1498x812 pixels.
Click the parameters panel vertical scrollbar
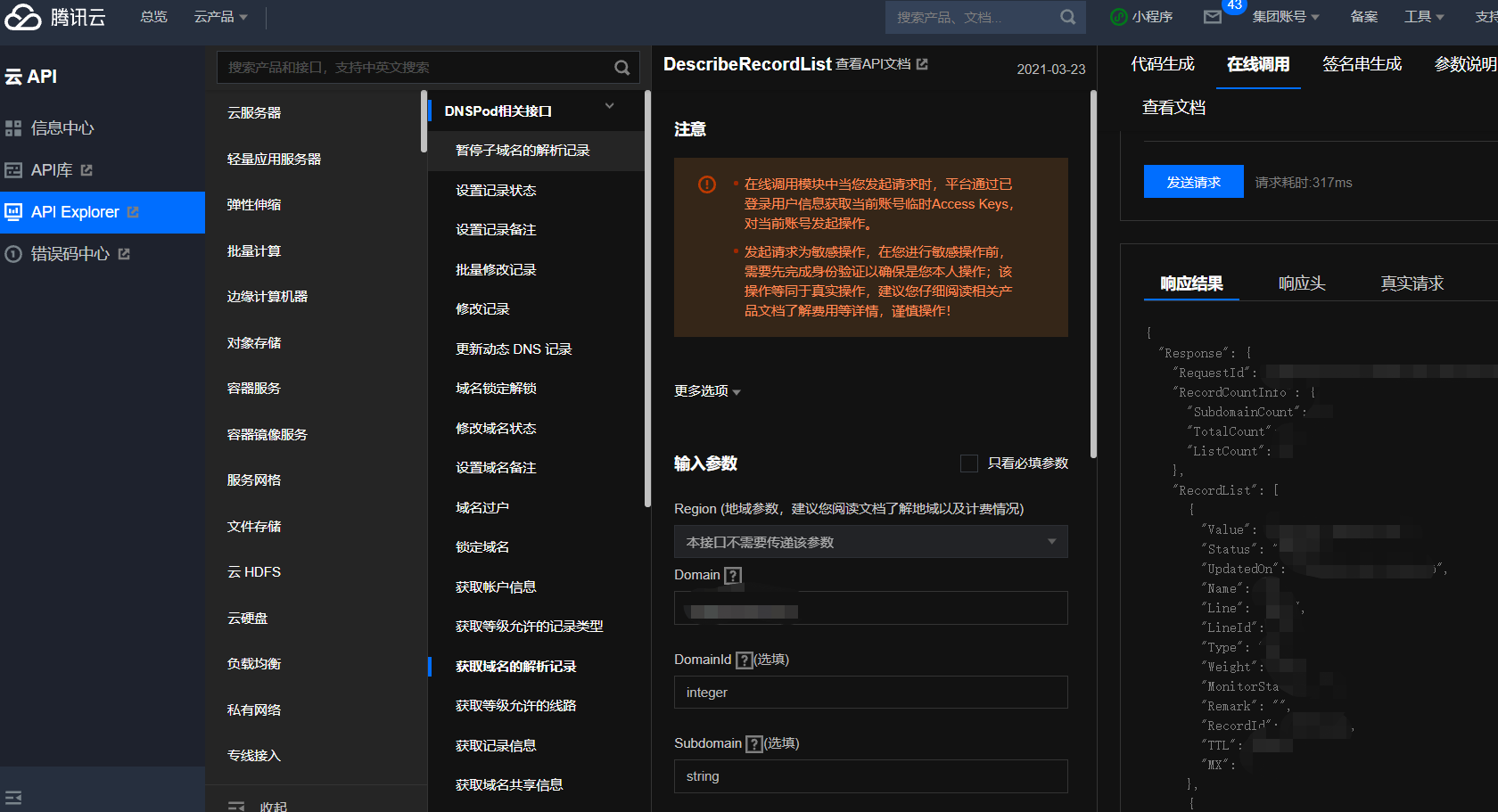point(1093,275)
